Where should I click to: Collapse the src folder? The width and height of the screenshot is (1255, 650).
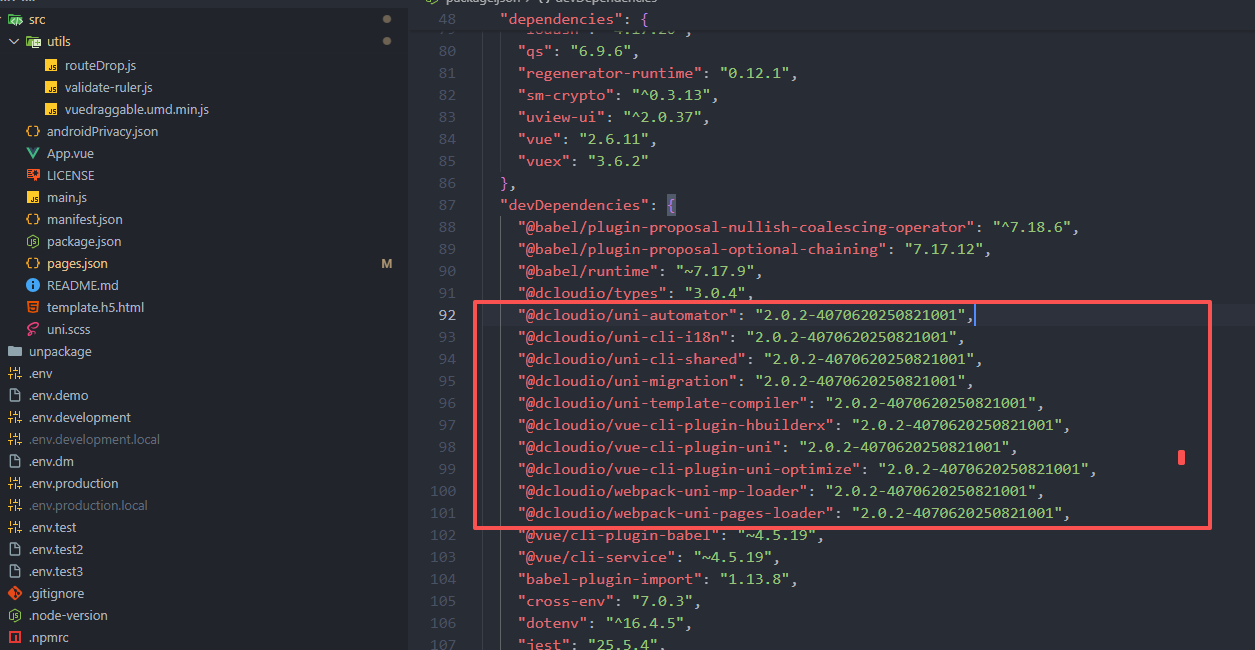(x=37, y=19)
